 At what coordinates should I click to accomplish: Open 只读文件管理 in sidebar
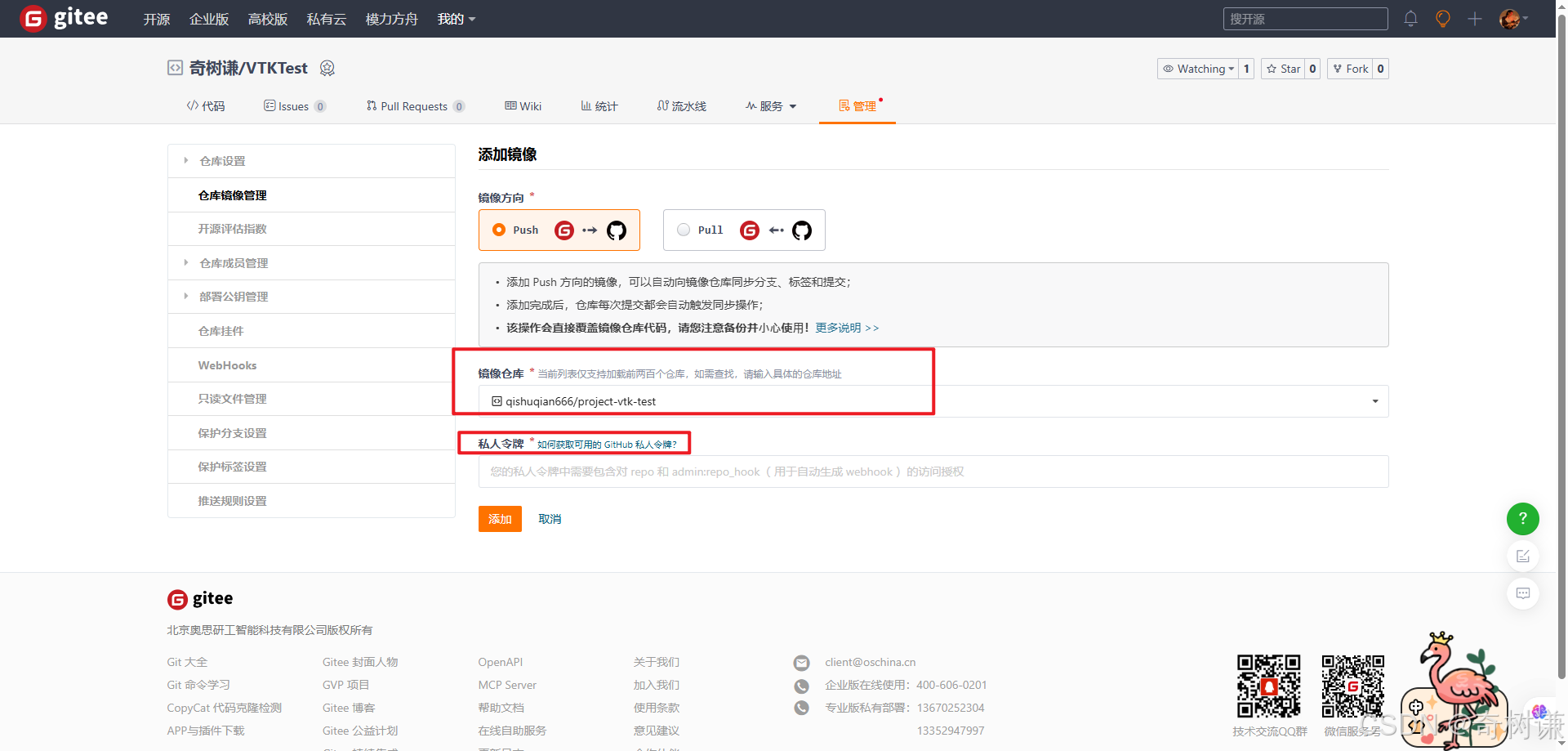pos(311,399)
